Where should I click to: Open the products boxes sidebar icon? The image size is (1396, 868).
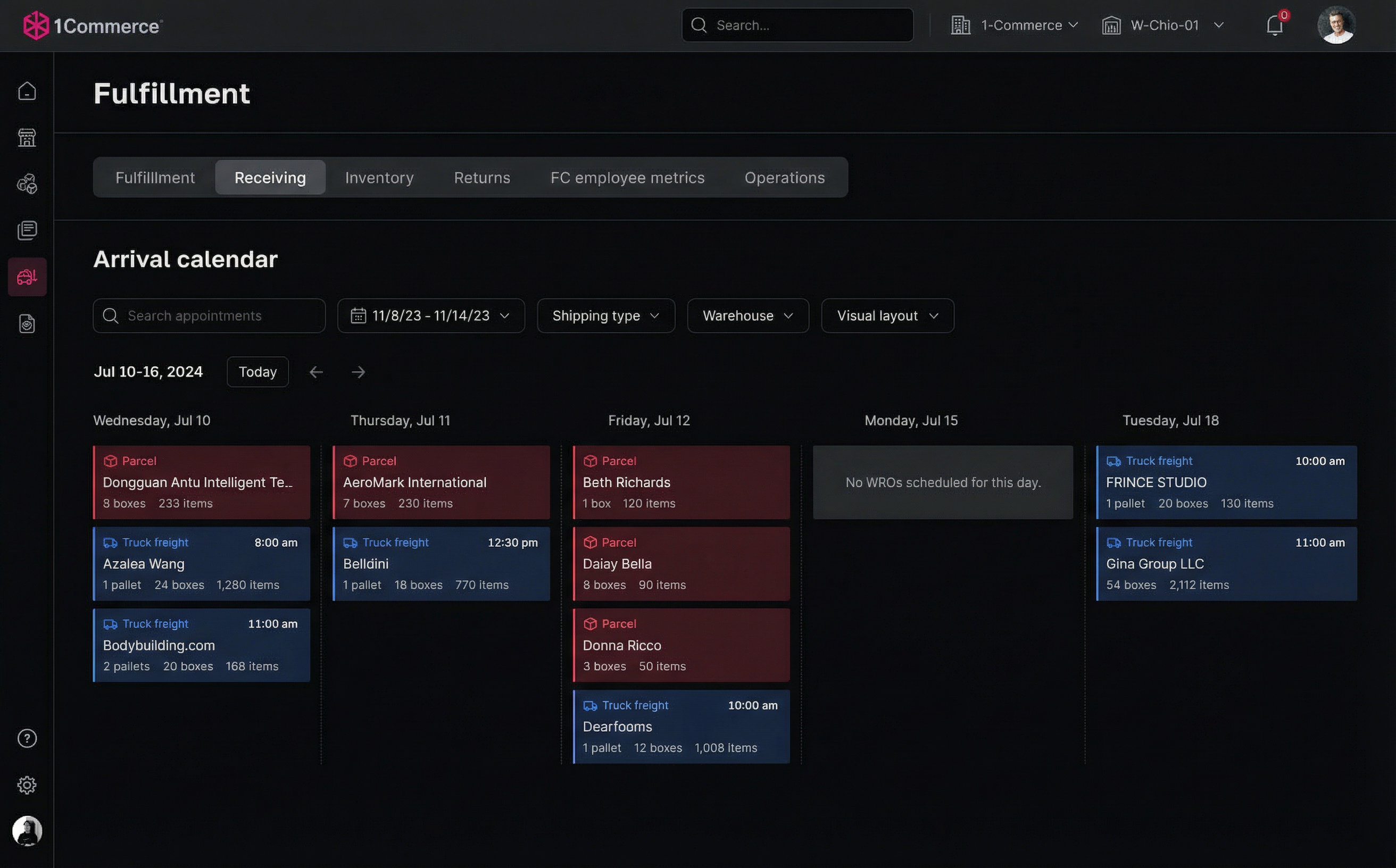[27, 184]
